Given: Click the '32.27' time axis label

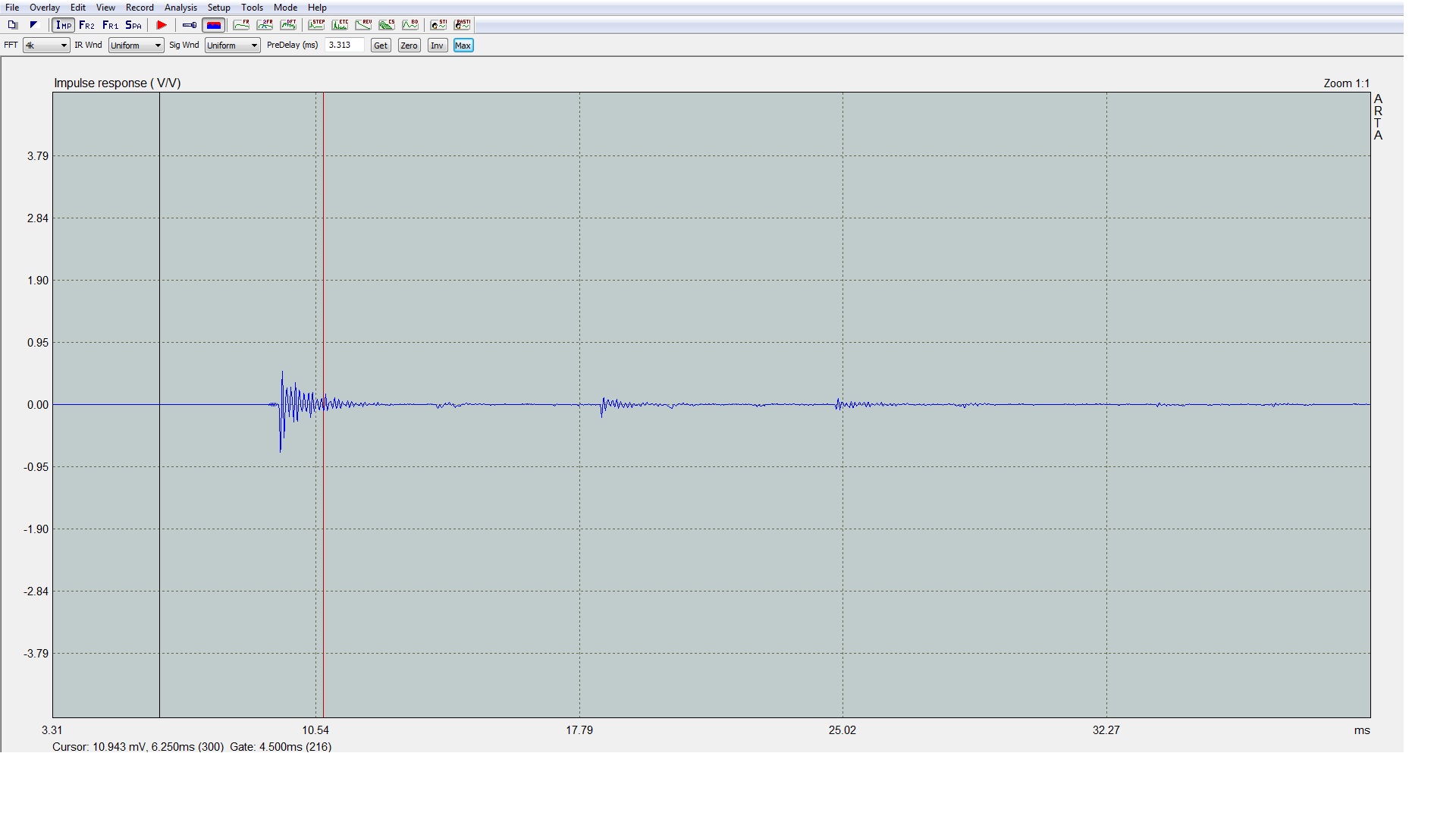Looking at the screenshot, I should 1106,730.
